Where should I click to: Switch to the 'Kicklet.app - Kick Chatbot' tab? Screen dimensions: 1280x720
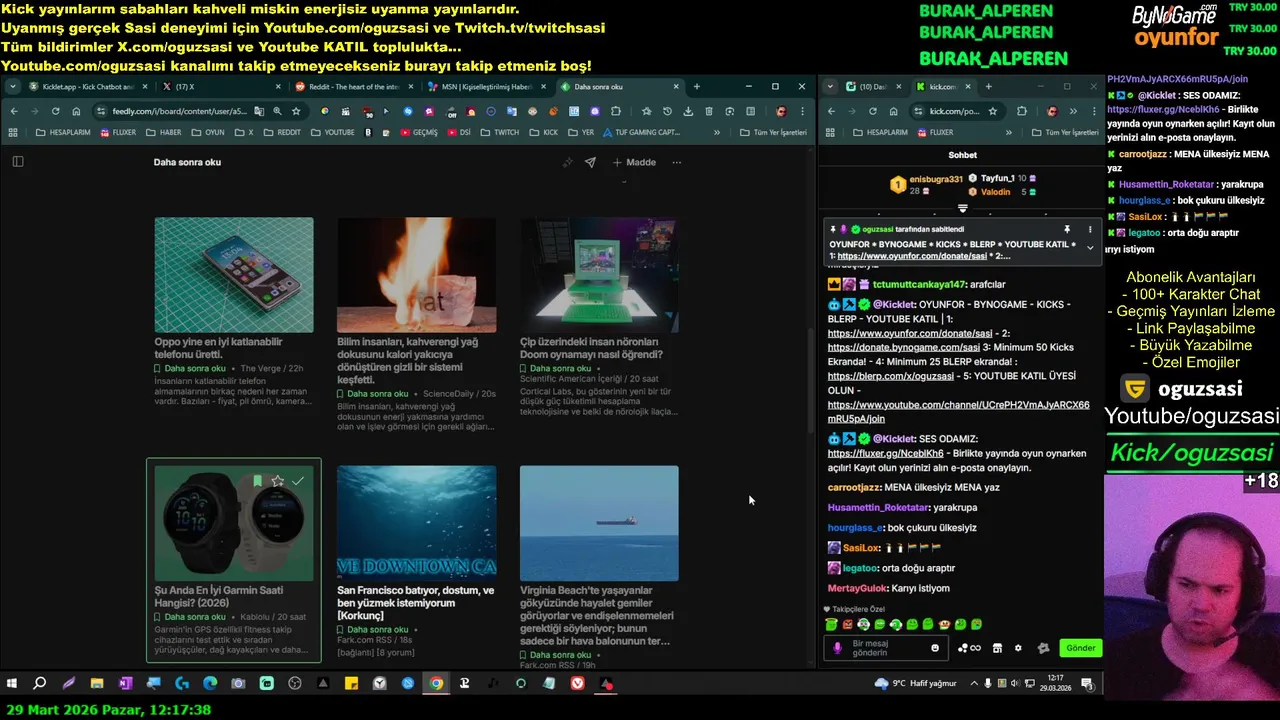coord(88,87)
